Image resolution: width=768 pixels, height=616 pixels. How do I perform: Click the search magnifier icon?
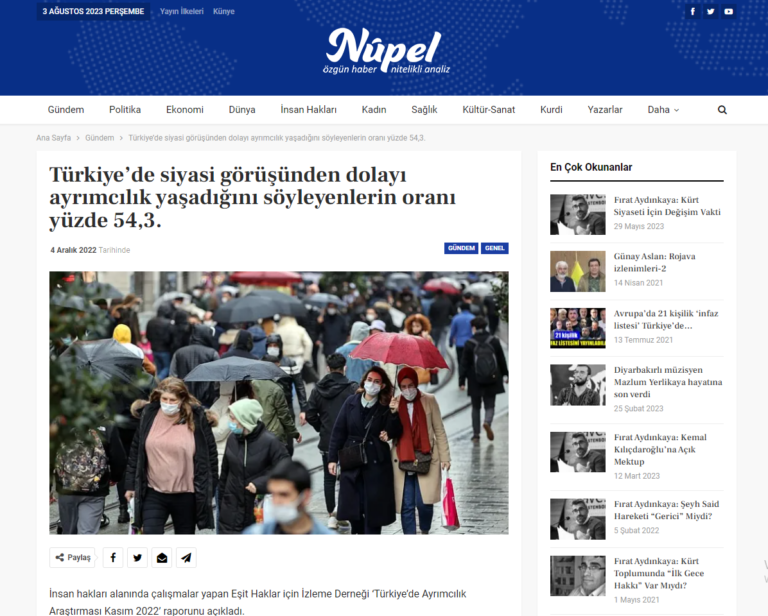(722, 110)
